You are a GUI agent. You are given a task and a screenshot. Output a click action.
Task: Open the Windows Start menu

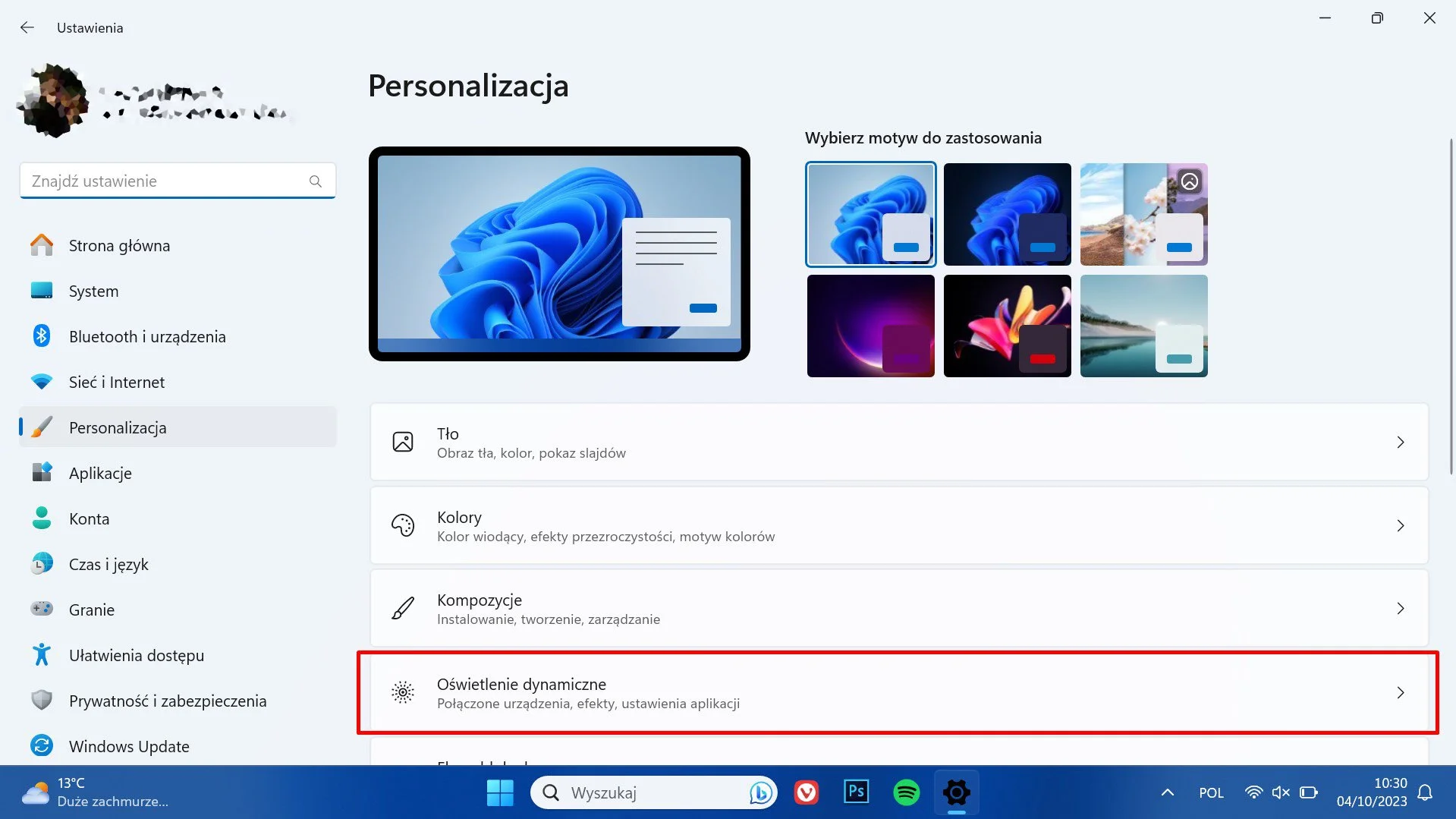point(500,792)
